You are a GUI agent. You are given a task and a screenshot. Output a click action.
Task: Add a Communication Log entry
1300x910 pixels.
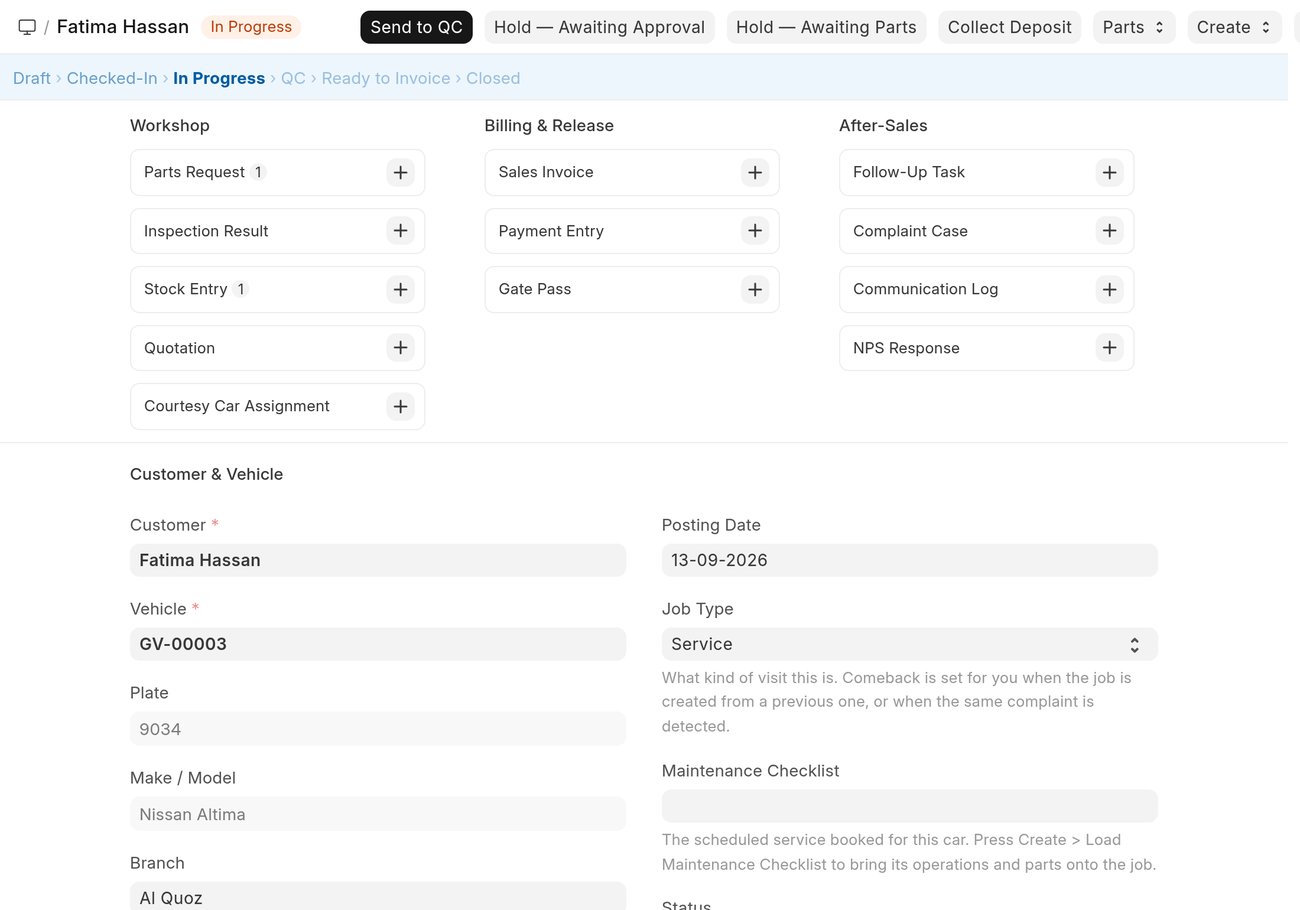(1109, 289)
